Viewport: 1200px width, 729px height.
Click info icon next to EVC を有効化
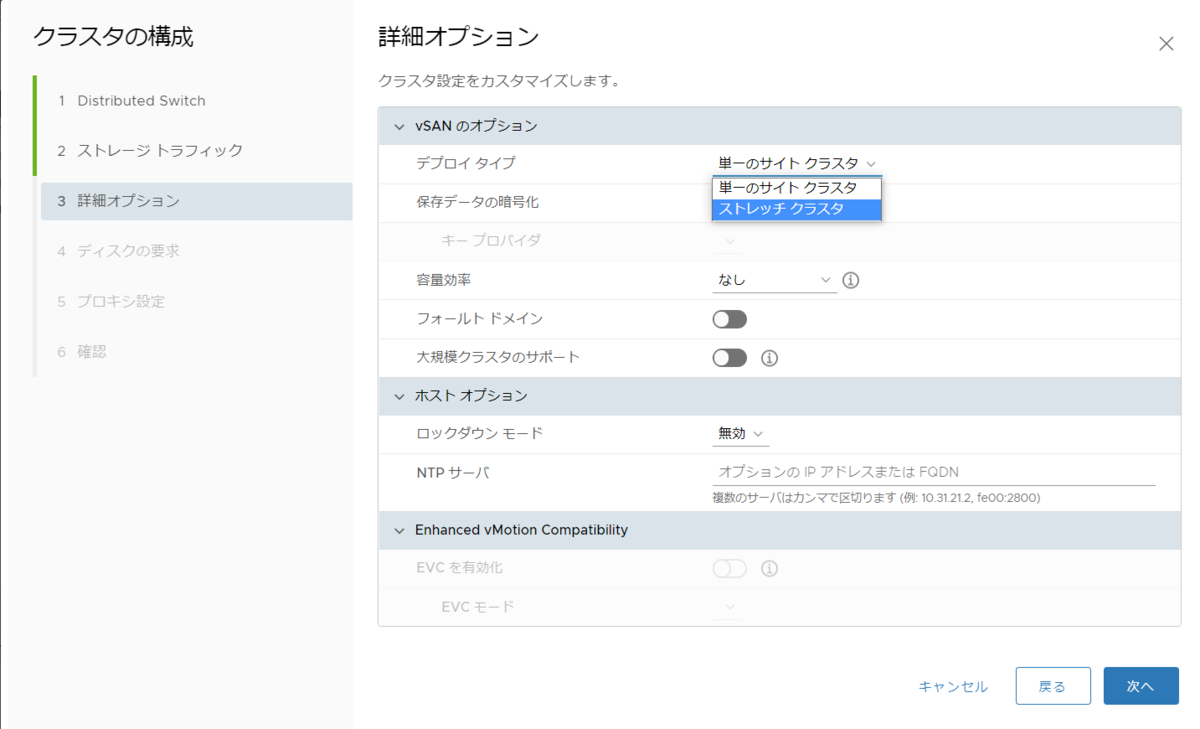point(769,569)
